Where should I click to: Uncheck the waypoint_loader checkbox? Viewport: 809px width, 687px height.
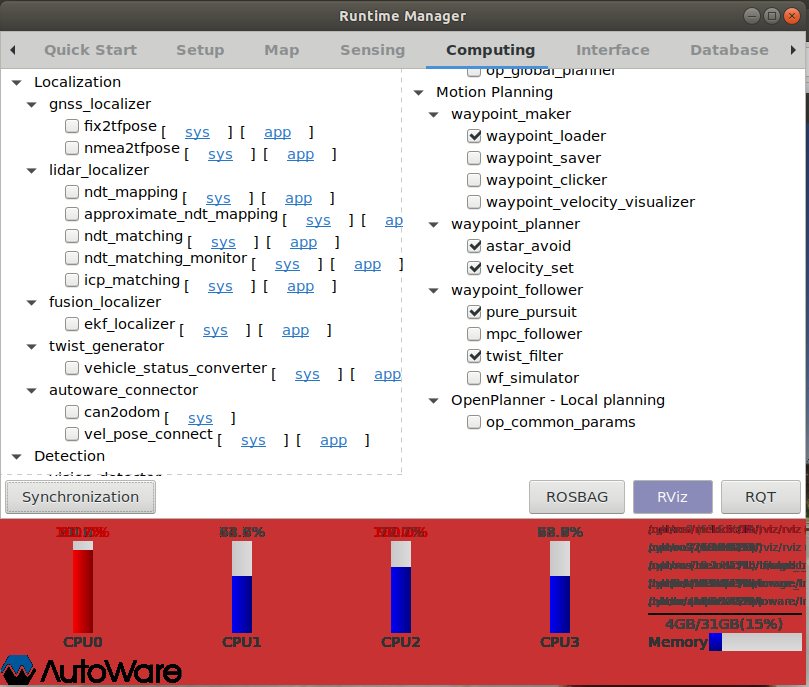point(473,136)
